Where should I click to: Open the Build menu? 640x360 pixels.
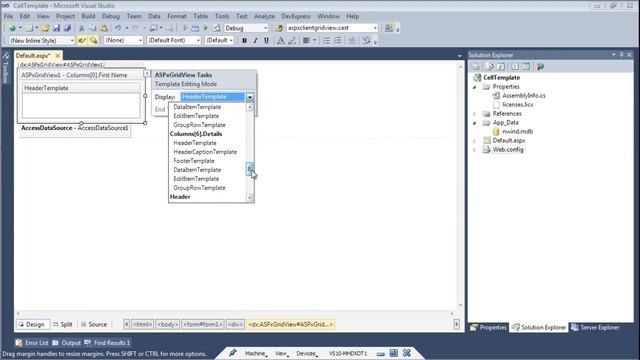coord(88,16)
